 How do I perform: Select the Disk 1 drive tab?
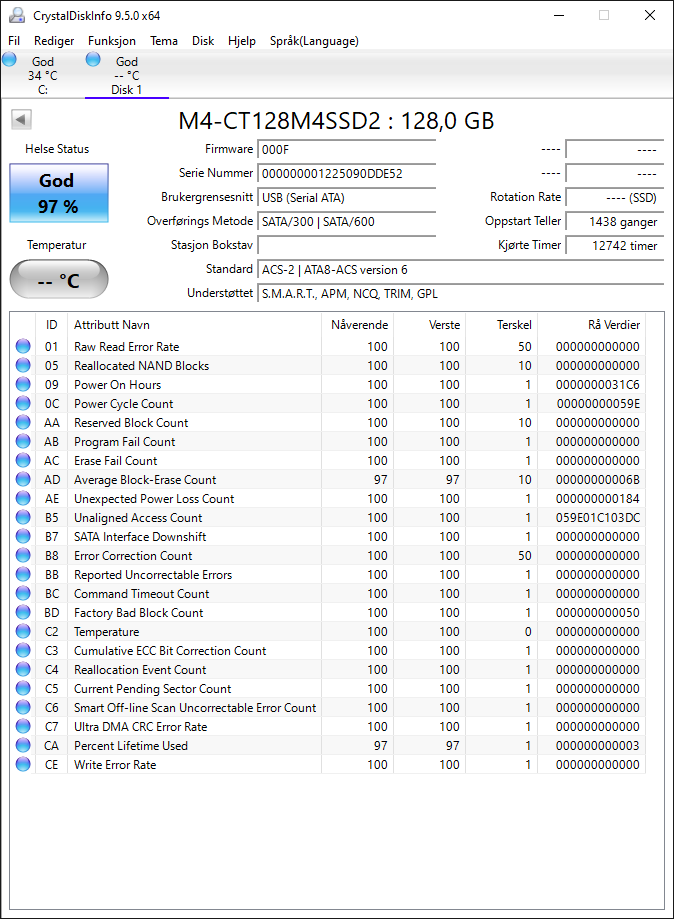(x=127, y=74)
